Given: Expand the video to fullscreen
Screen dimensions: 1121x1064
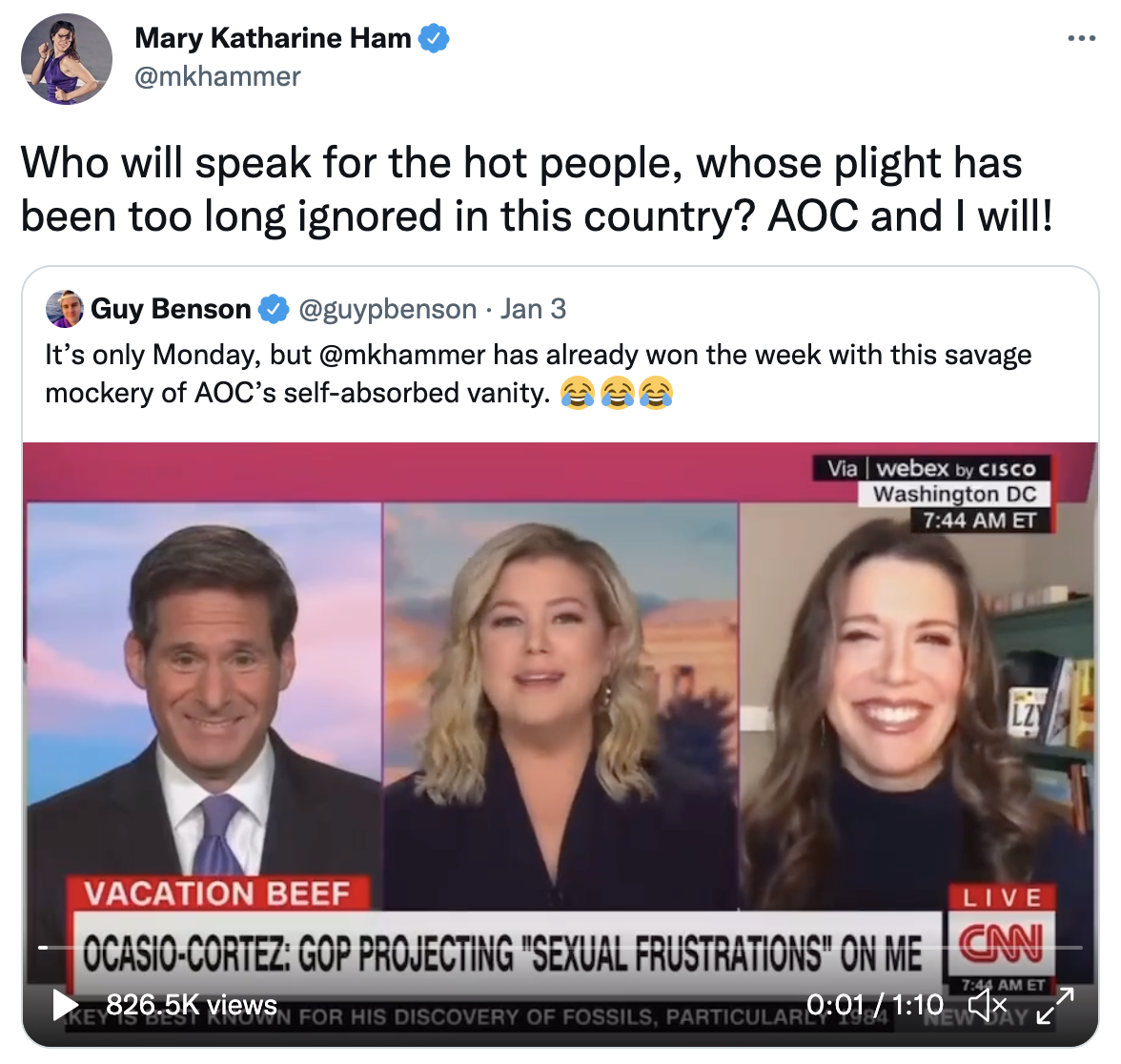Looking at the screenshot, I should (x=1055, y=1005).
